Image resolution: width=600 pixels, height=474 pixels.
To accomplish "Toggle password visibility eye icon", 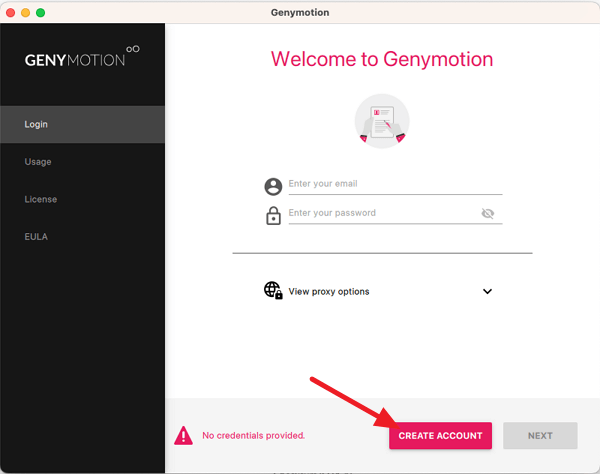I will coord(488,213).
